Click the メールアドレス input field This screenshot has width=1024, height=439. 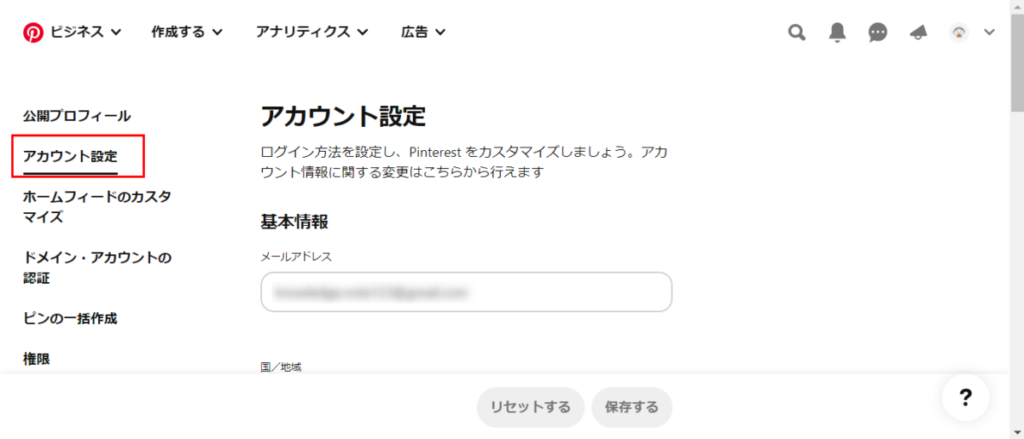(x=466, y=292)
